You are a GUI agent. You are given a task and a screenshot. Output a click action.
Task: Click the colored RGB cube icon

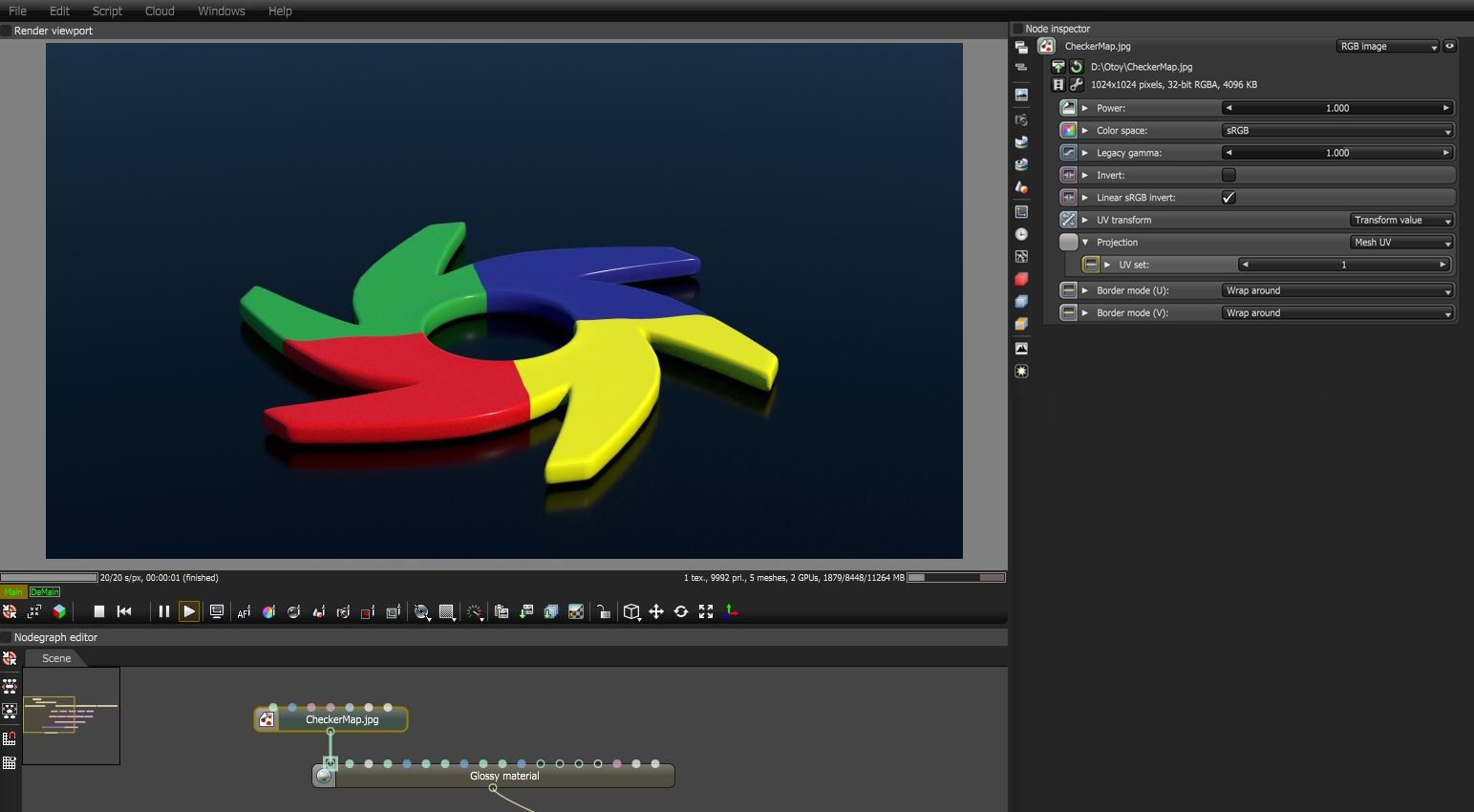pyautogui.click(x=59, y=611)
